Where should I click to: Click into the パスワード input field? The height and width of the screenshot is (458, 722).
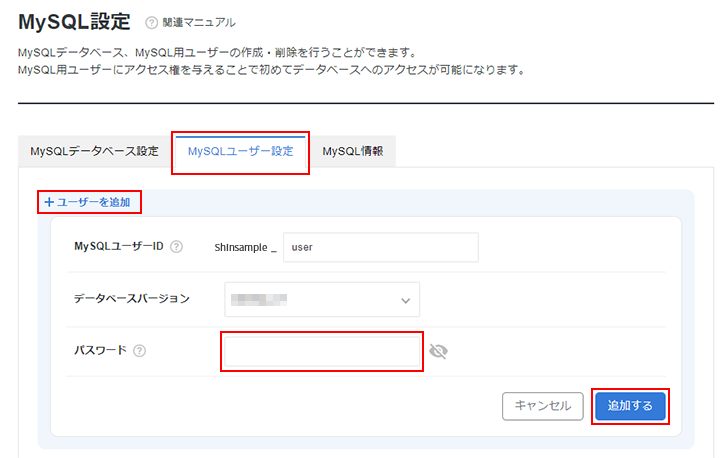click(x=321, y=352)
